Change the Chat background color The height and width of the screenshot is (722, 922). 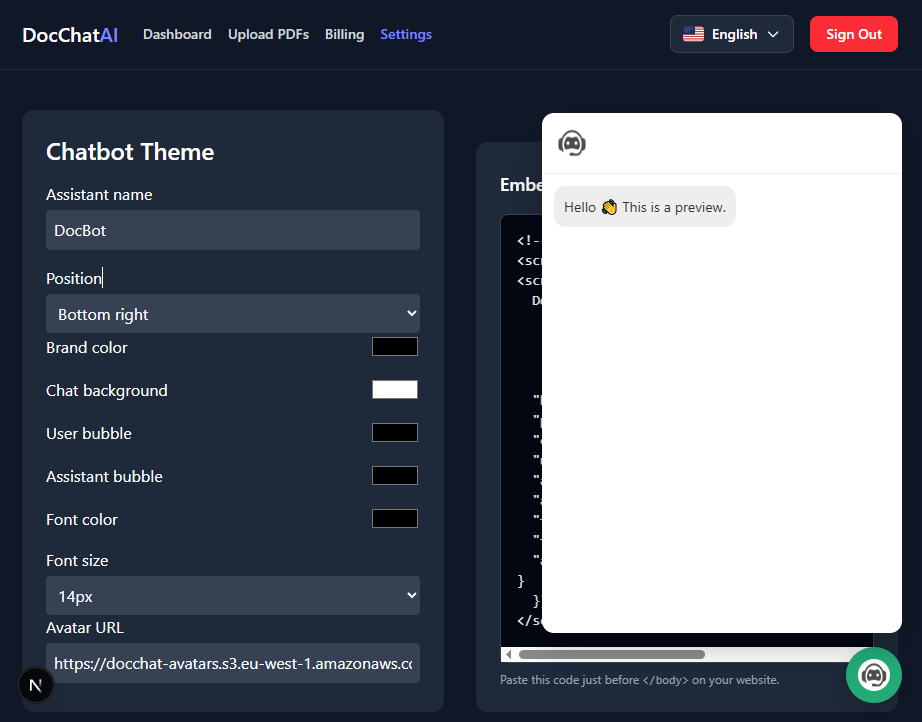tap(394, 389)
